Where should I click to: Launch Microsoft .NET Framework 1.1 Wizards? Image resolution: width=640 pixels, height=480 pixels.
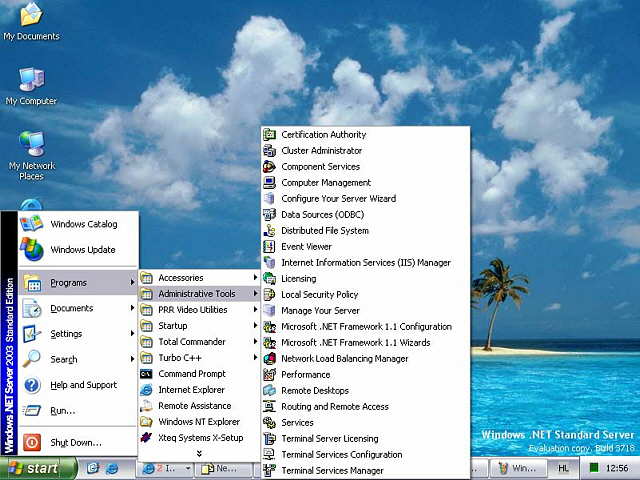tap(366, 342)
